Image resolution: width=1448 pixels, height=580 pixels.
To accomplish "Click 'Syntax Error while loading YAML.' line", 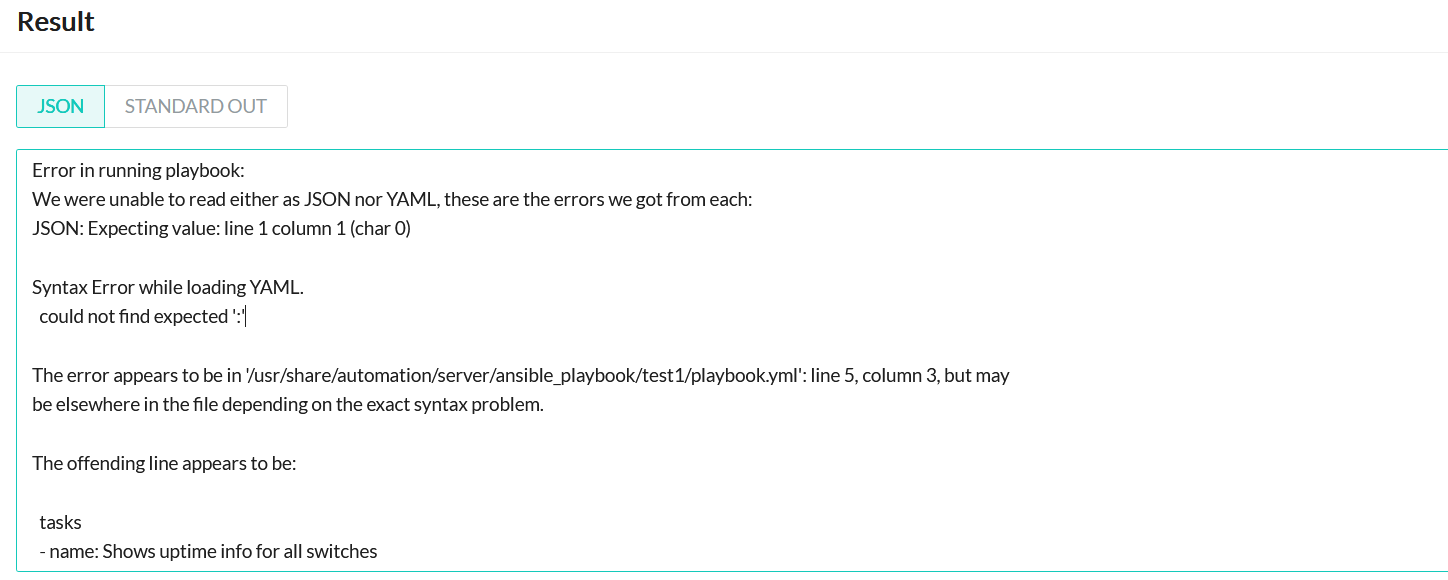I will tap(167, 287).
